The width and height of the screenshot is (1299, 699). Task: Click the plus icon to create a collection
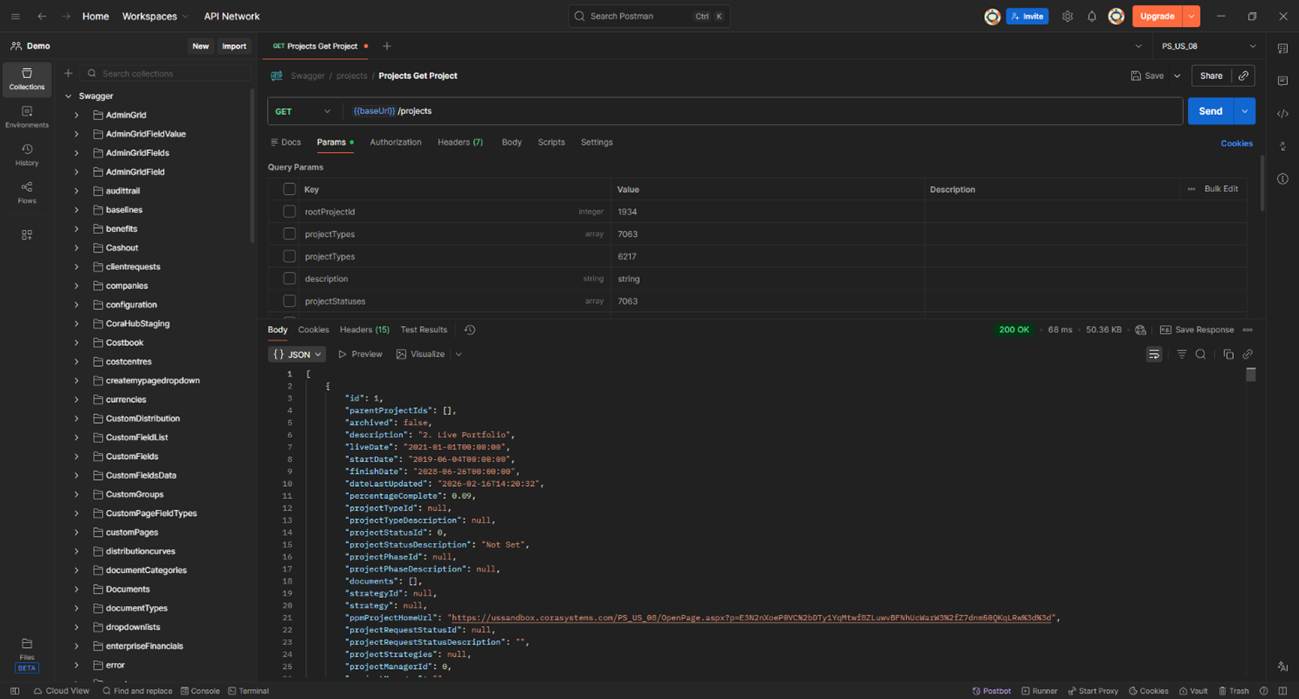click(68, 73)
